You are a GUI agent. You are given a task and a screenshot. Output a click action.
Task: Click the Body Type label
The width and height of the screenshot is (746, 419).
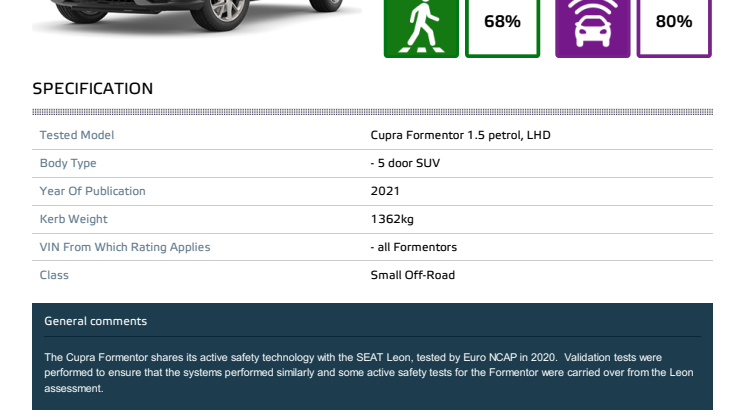tap(68, 163)
